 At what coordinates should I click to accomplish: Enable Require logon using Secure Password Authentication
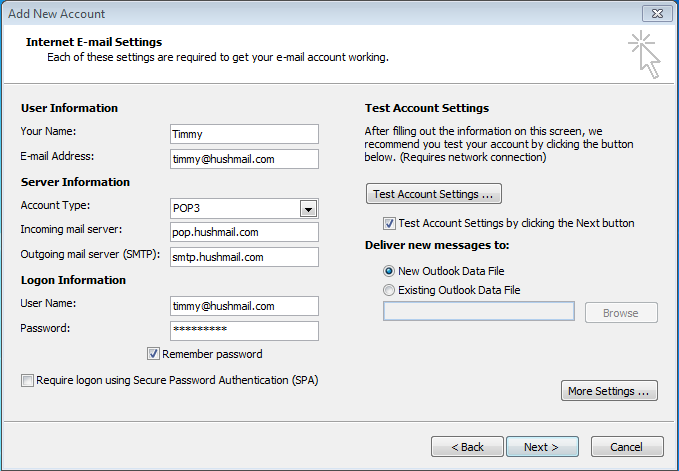pos(27,380)
